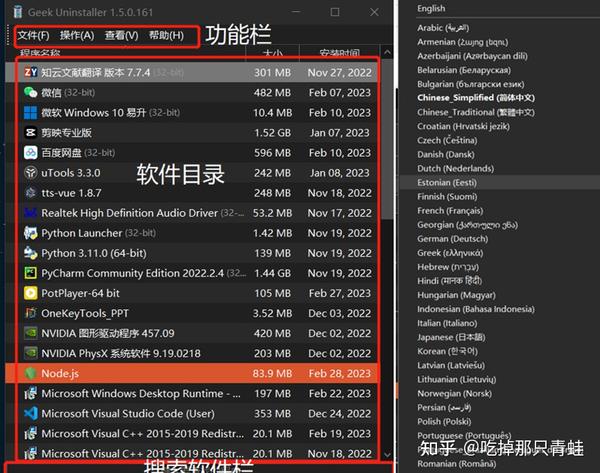This screenshot has height=473, width=600.
Task: Select Dutch (Nederlands) language
Action: point(455,169)
